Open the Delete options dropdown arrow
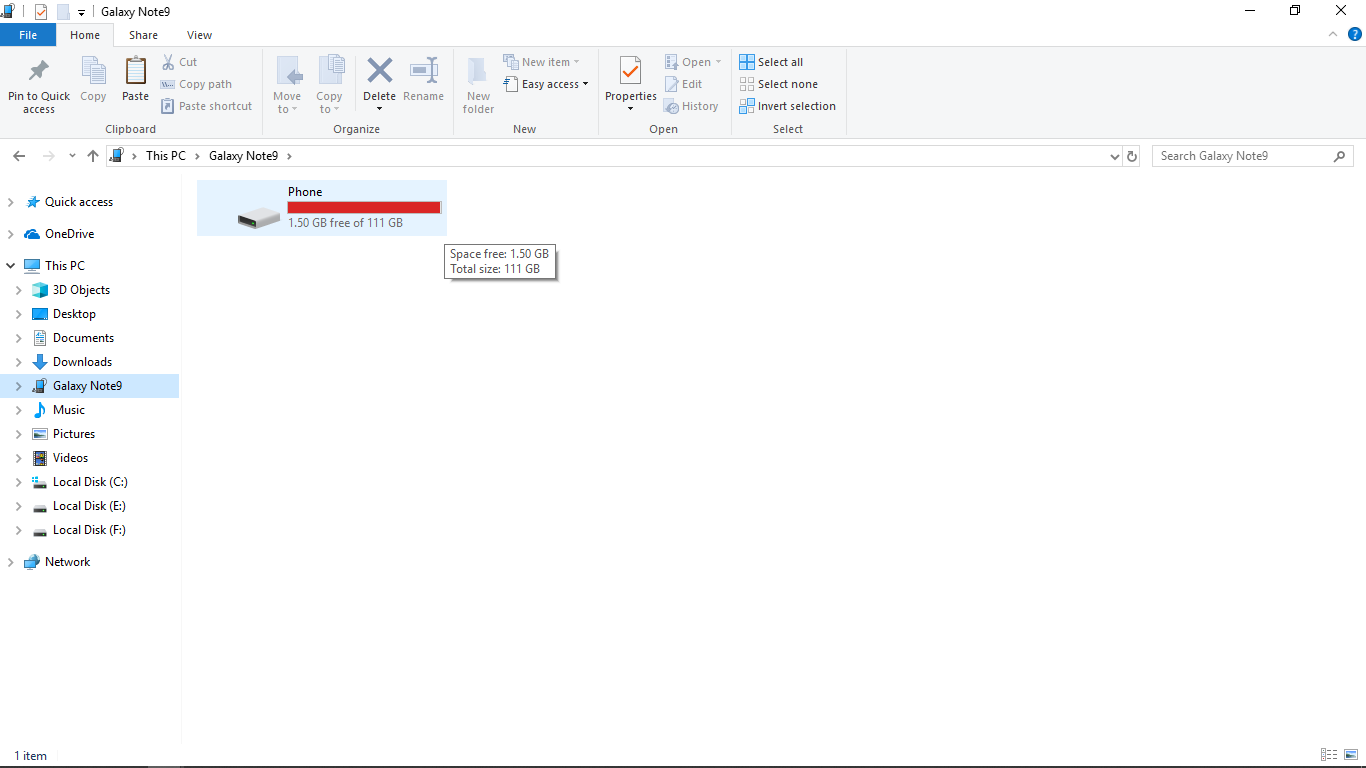 (379, 109)
